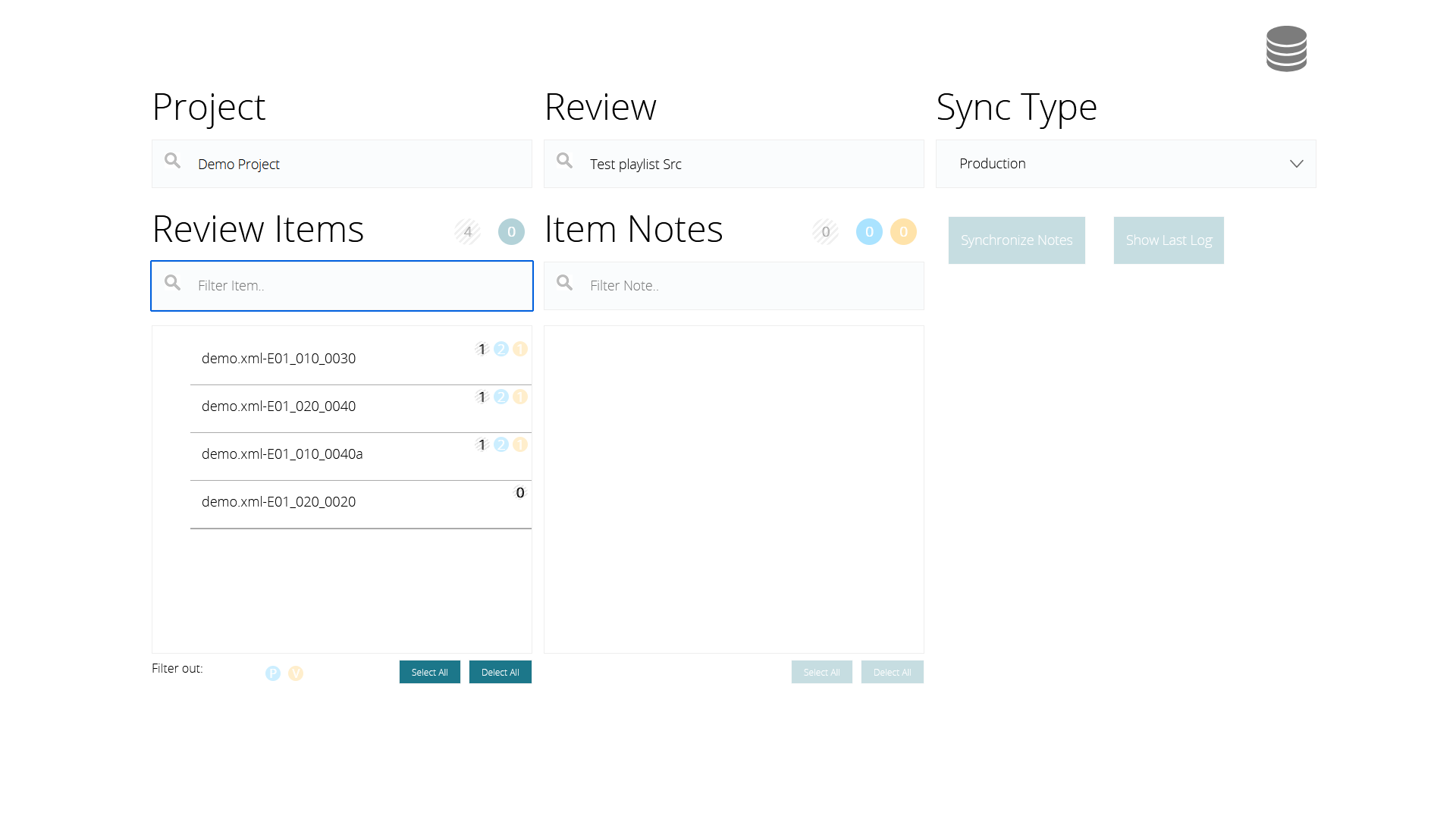Viewport: 1456px width, 819px height.
Task: Click orange 1 badge on demo.xml-E01_020_0040
Action: [x=520, y=397]
